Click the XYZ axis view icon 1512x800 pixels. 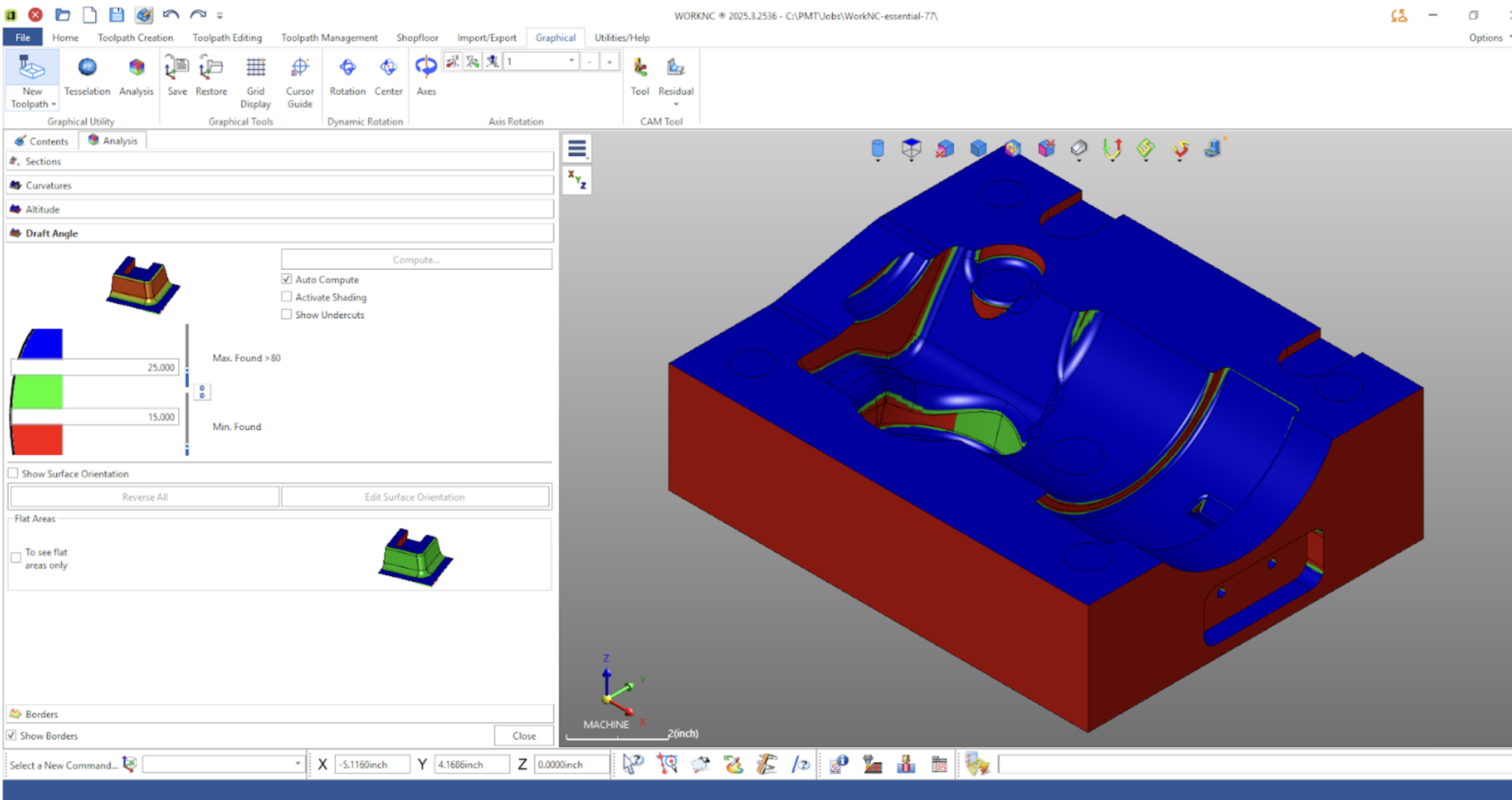point(577,180)
